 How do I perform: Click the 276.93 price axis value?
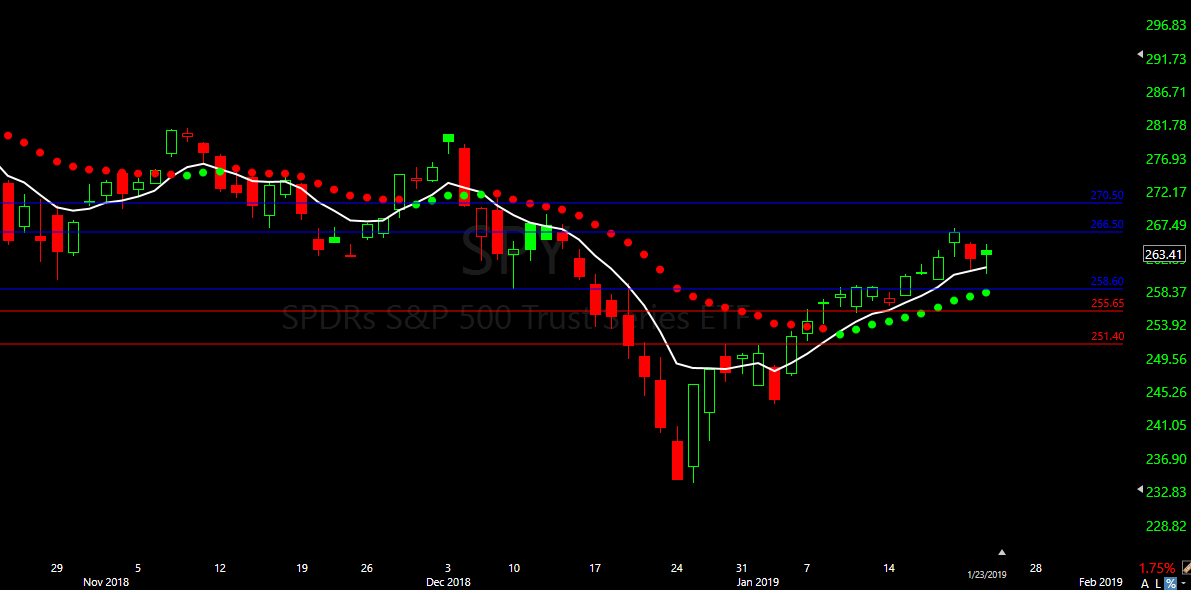pos(1166,159)
